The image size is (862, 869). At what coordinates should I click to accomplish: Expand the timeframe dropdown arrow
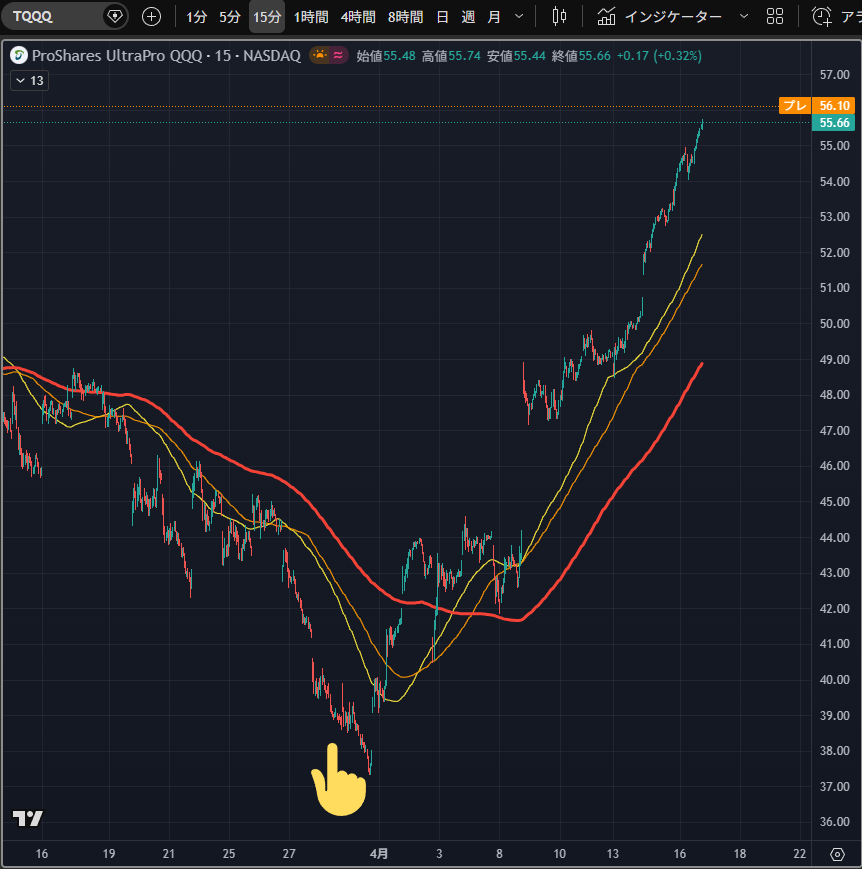tap(519, 17)
